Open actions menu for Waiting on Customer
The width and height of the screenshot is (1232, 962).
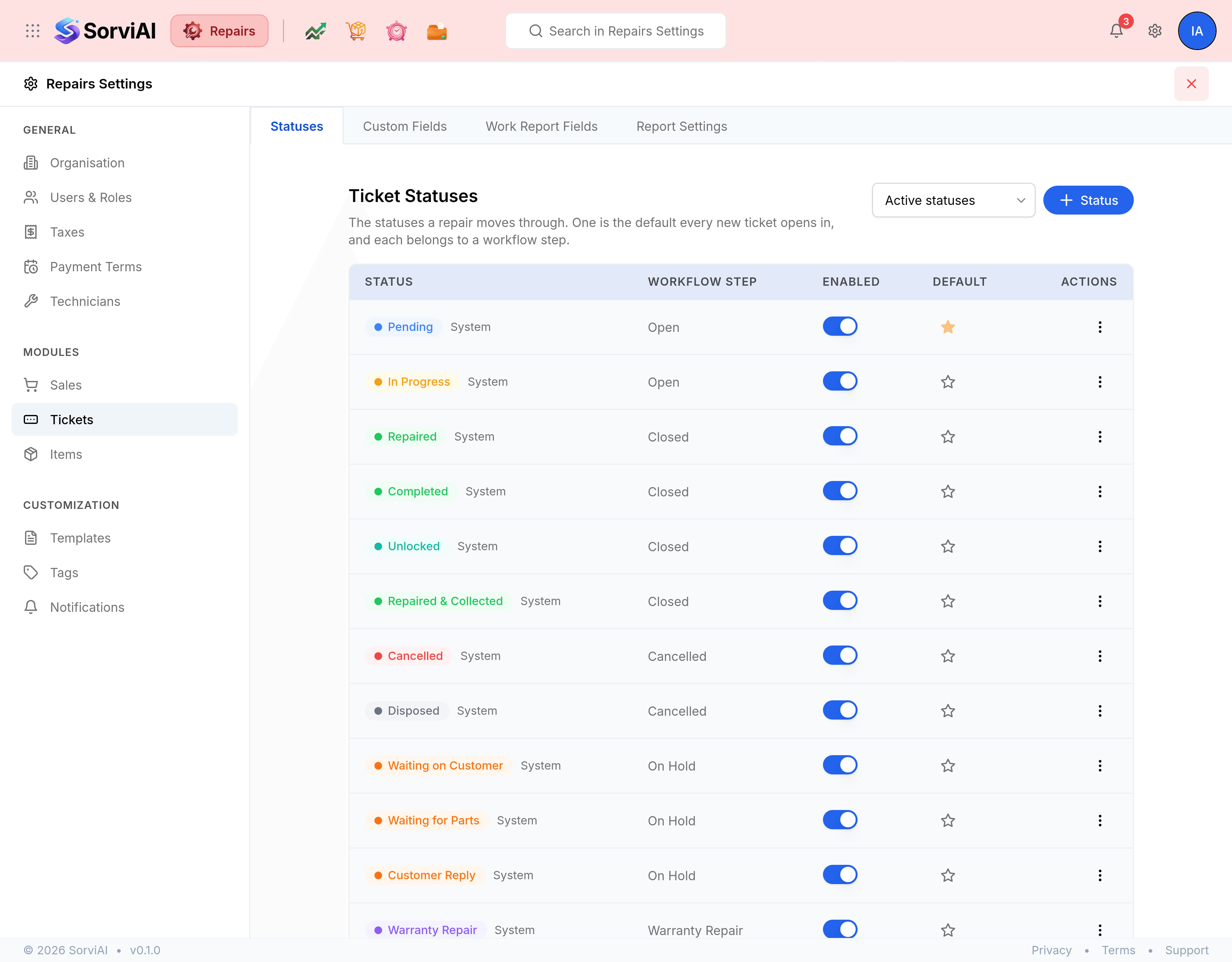(x=1099, y=766)
